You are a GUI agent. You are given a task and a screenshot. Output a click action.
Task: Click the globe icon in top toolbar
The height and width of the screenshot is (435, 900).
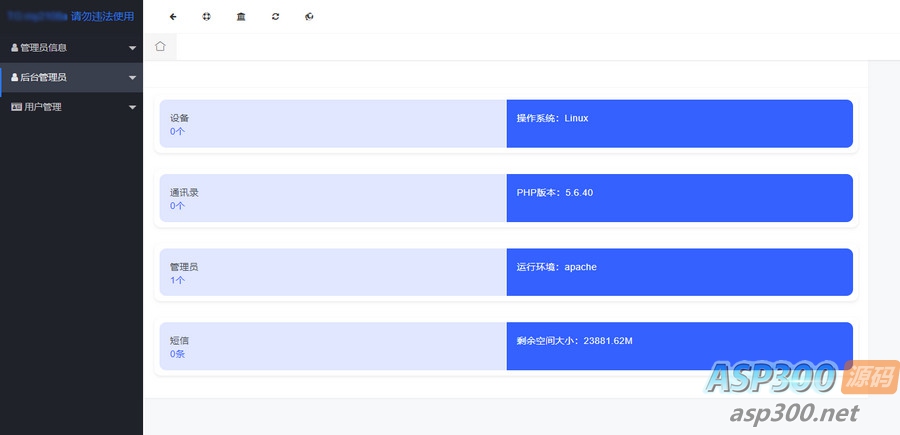point(309,17)
